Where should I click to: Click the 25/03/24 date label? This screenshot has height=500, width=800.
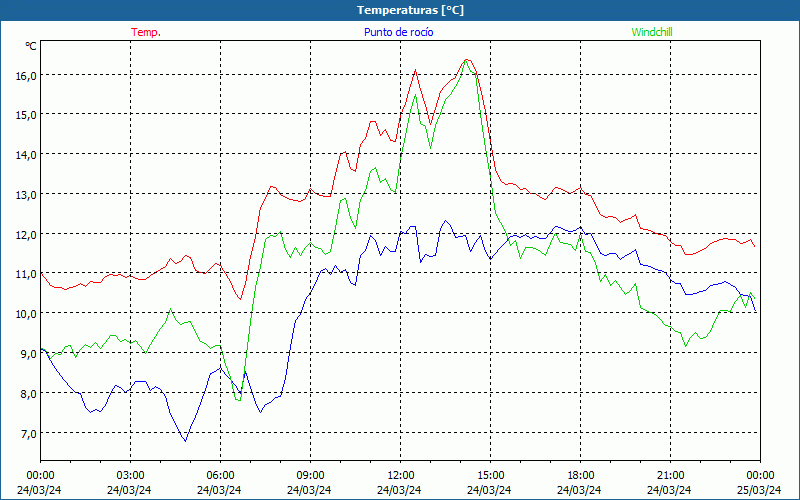[759, 490]
